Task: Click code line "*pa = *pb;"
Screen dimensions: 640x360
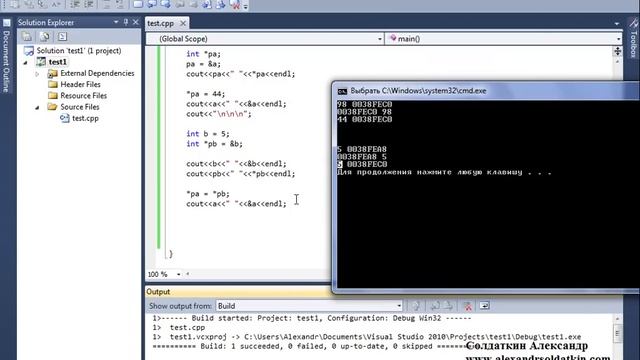Action: point(208,194)
